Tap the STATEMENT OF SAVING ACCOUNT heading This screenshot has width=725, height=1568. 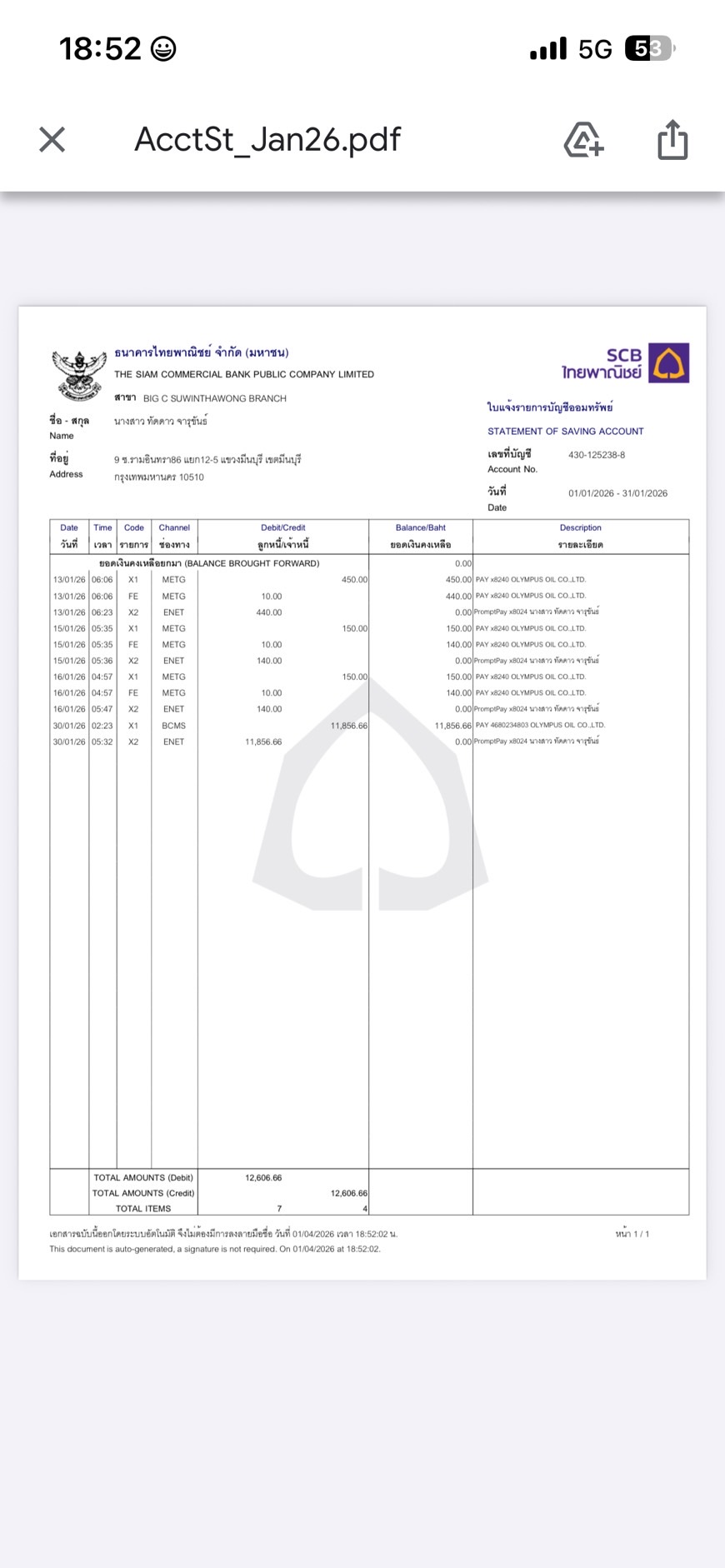[x=565, y=431]
